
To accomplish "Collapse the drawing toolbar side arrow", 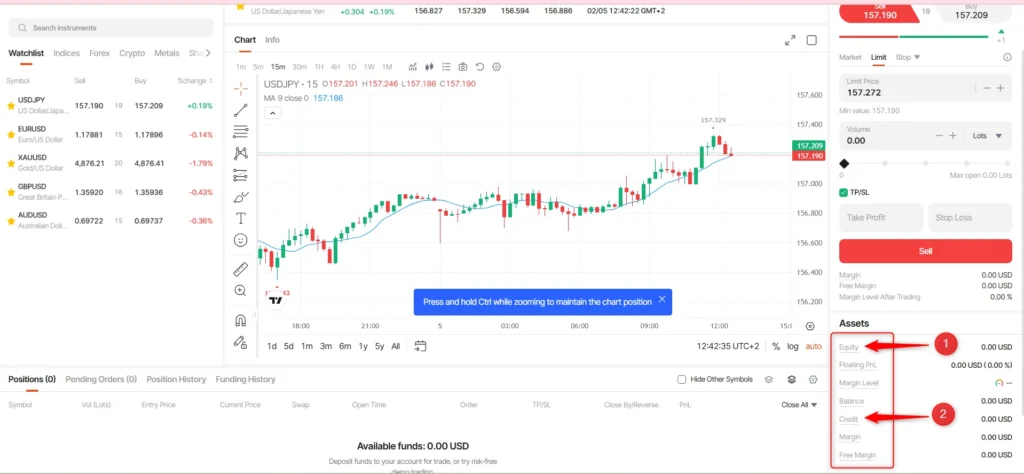I will pyautogui.click(x=255, y=314).
